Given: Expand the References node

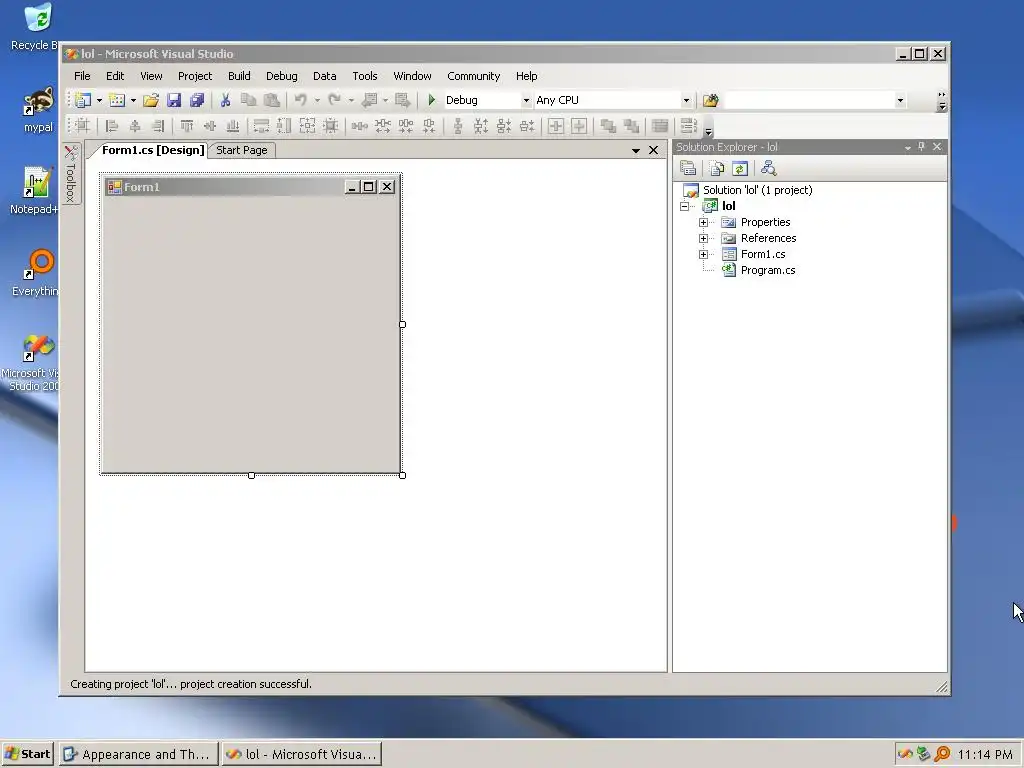Looking at the screenshot, I should pos(703,238).
